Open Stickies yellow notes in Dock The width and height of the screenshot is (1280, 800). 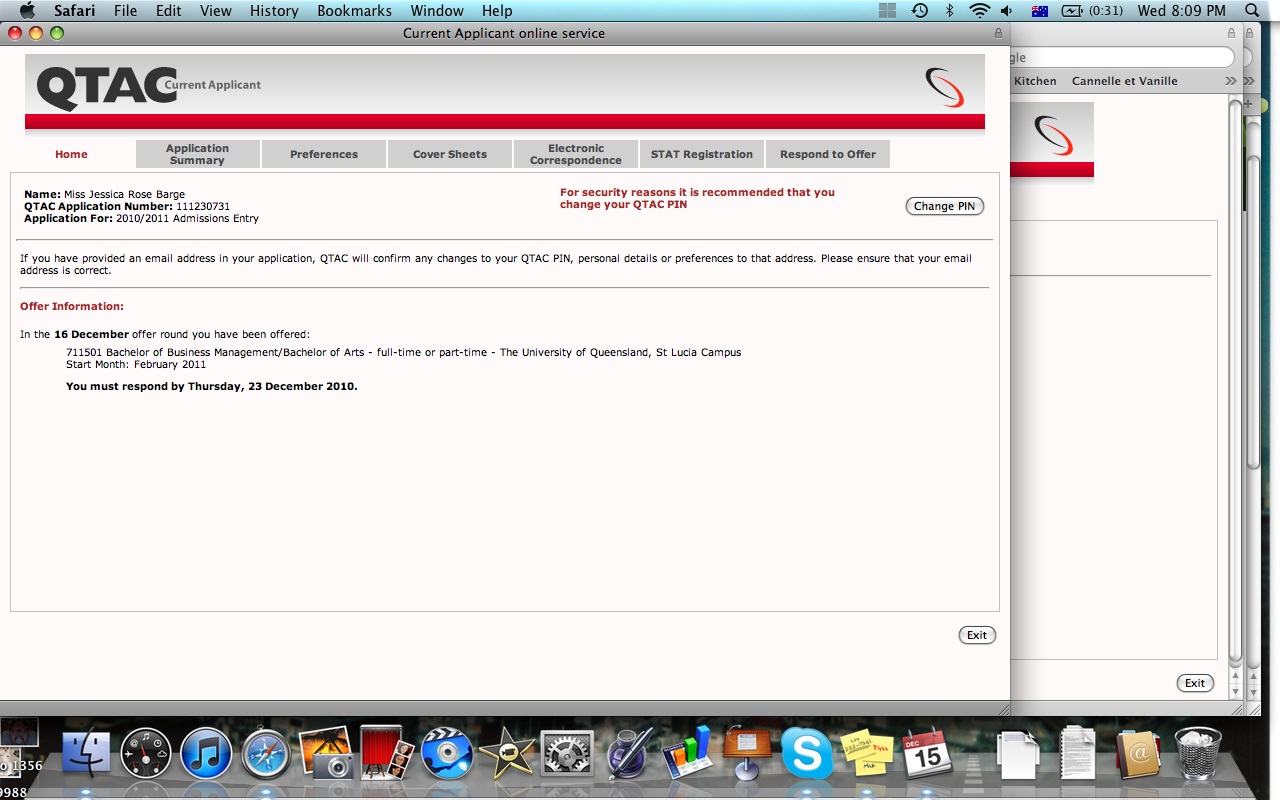click(866, 753)
